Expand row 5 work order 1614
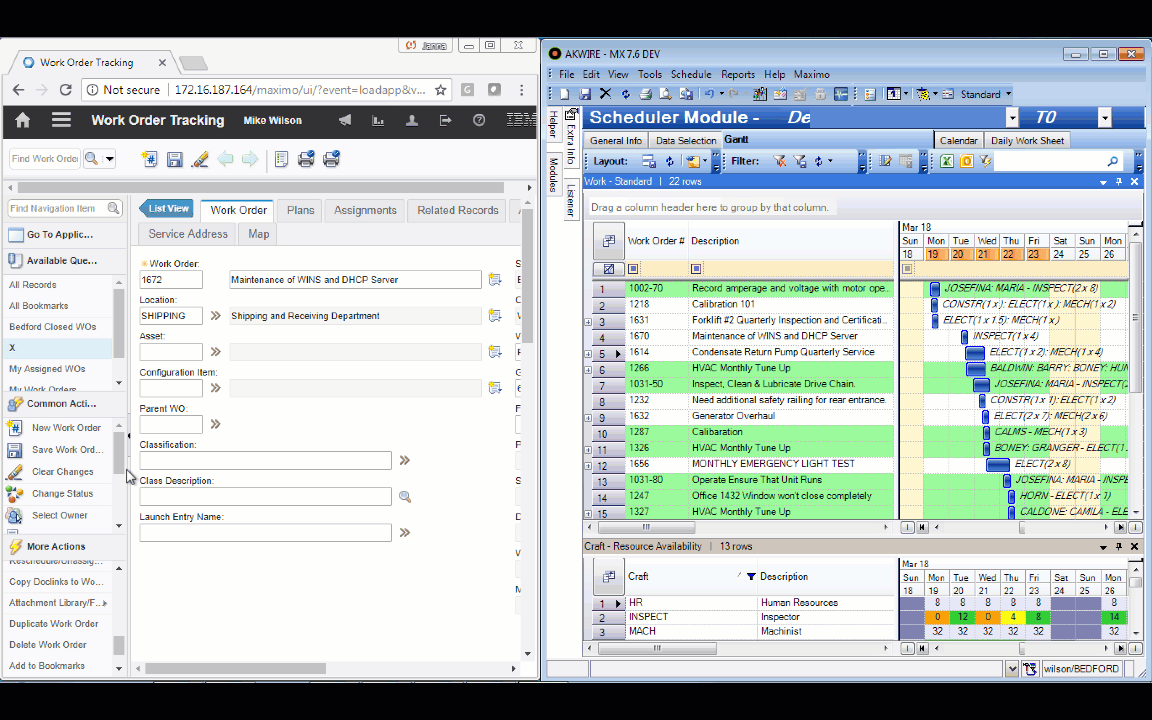Image resolution: width=1152 pixels, height=720 pixels. pyautogui.click(x=588, y=354)
